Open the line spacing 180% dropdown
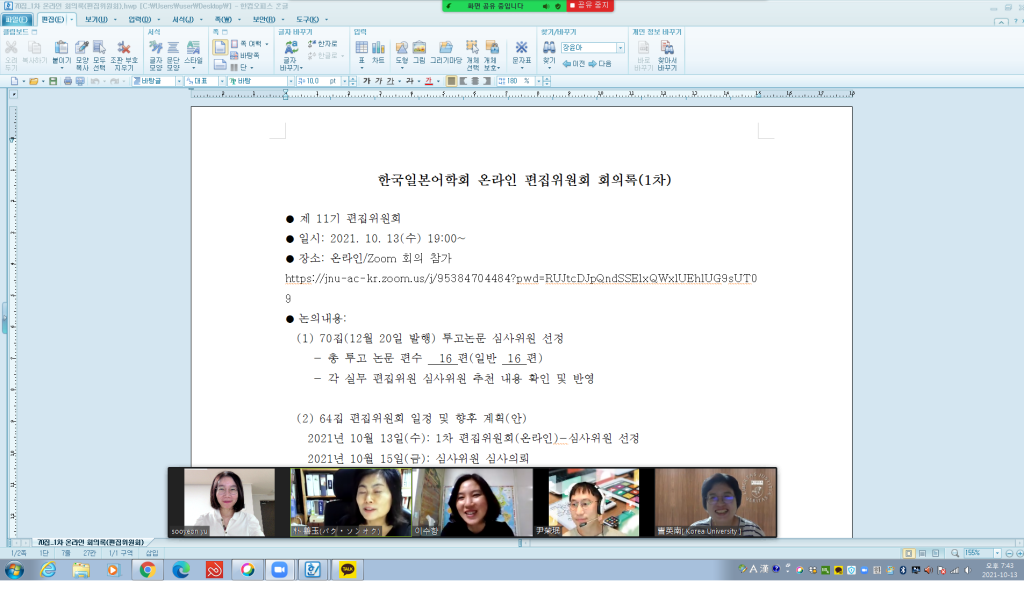The width and height of the screenshot is (1024, 611). click(539, 82)
